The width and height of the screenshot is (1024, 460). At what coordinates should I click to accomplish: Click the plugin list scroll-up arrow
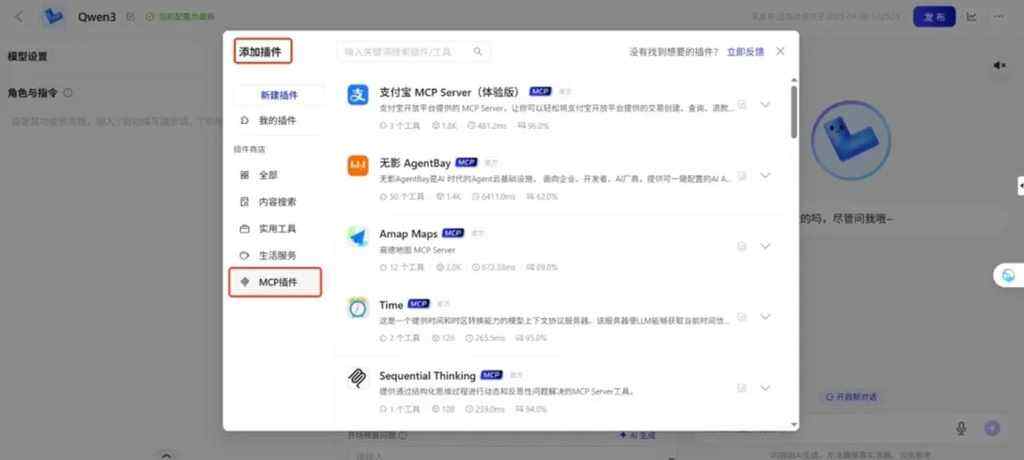click(x=793, y=81)
